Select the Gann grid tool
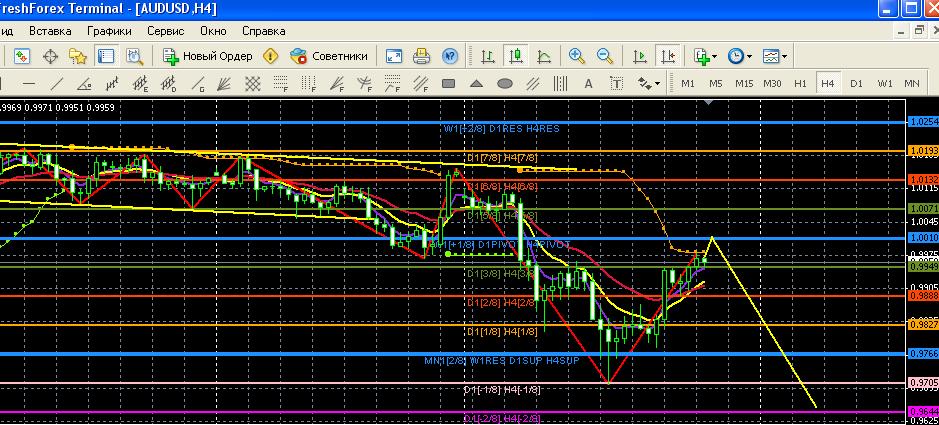 253,84
